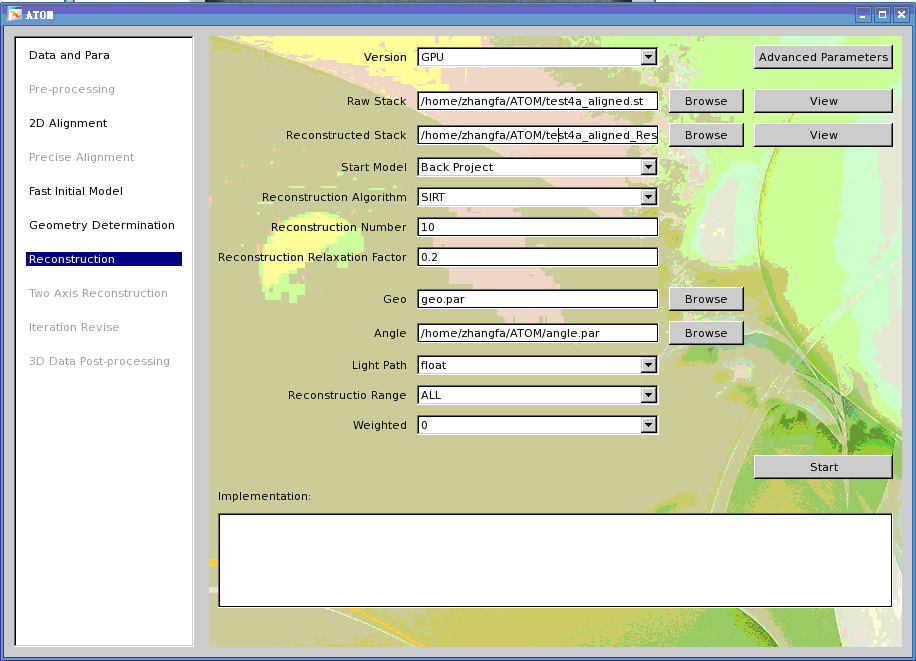Click the Reconstruction Number input field
The width and height of the screenshot is (916, 661).
click(537, 227)
